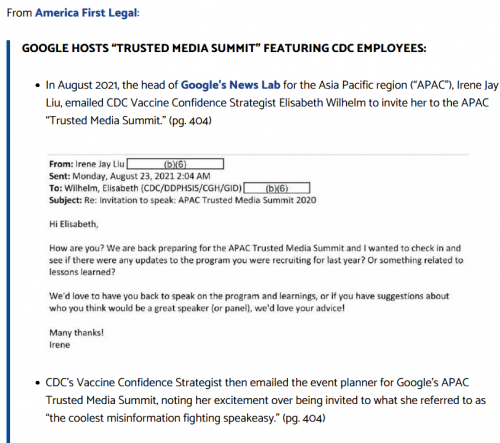Click the redacted (b)(6) box after Irene Jay Liu

175,164
